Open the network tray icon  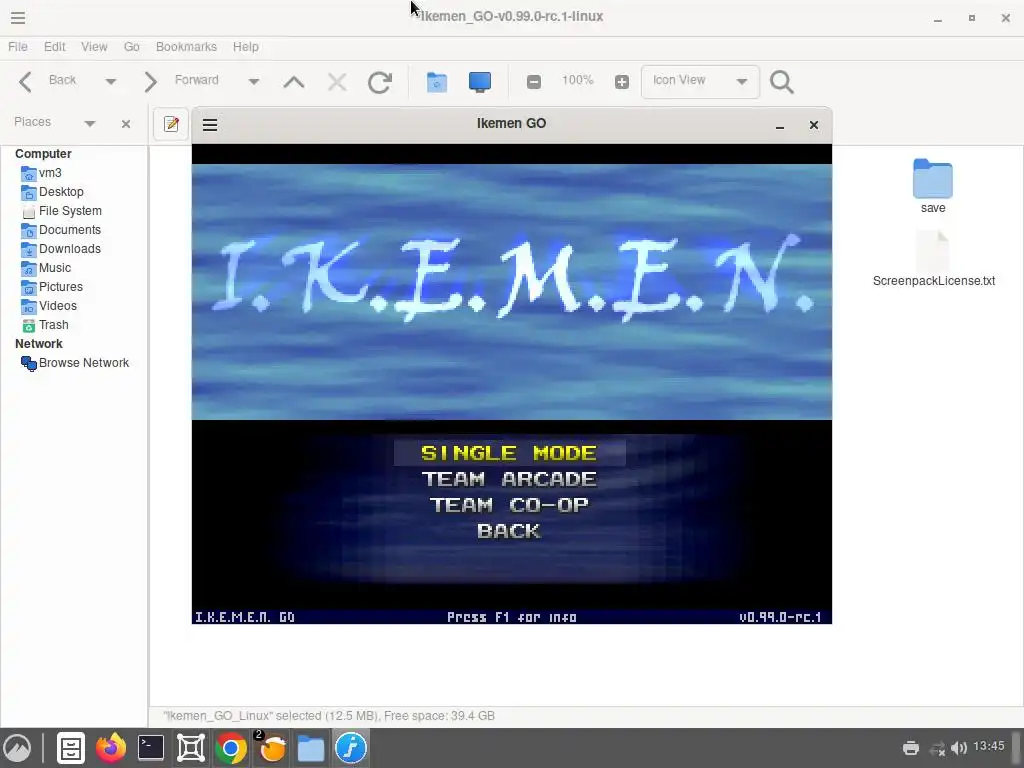937,748
